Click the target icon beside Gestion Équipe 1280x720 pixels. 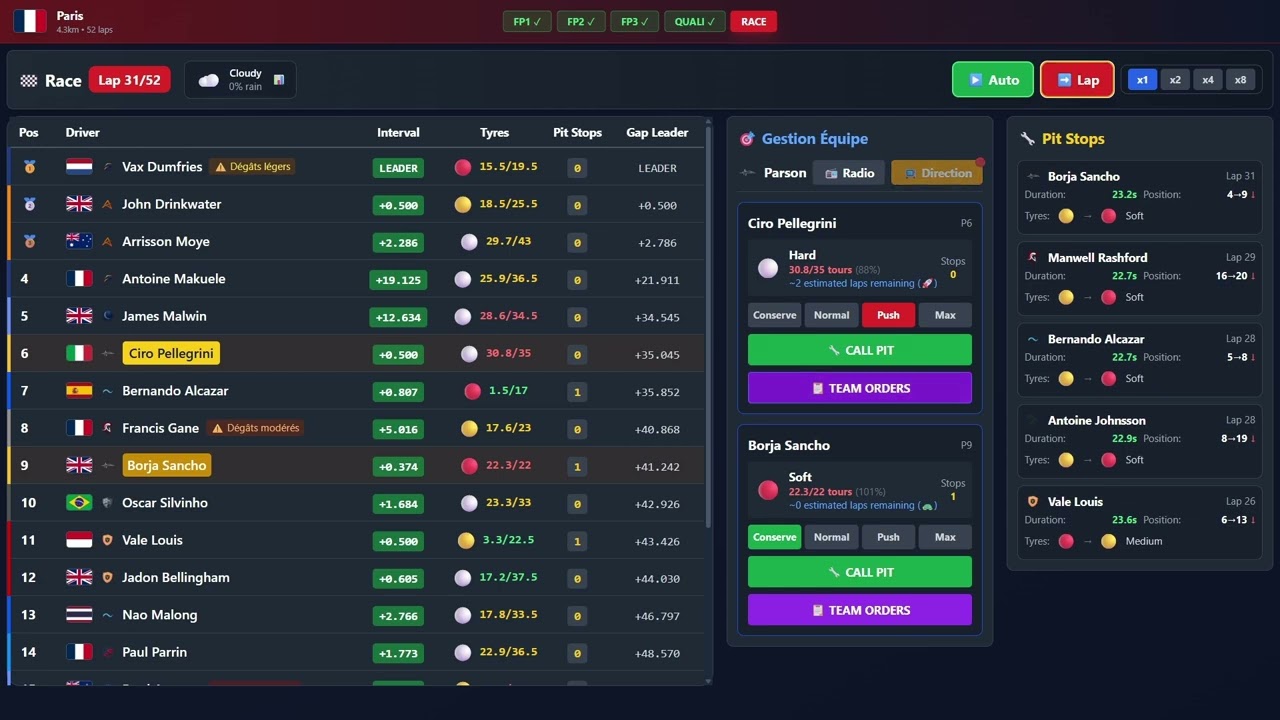[x=746, y=139]
